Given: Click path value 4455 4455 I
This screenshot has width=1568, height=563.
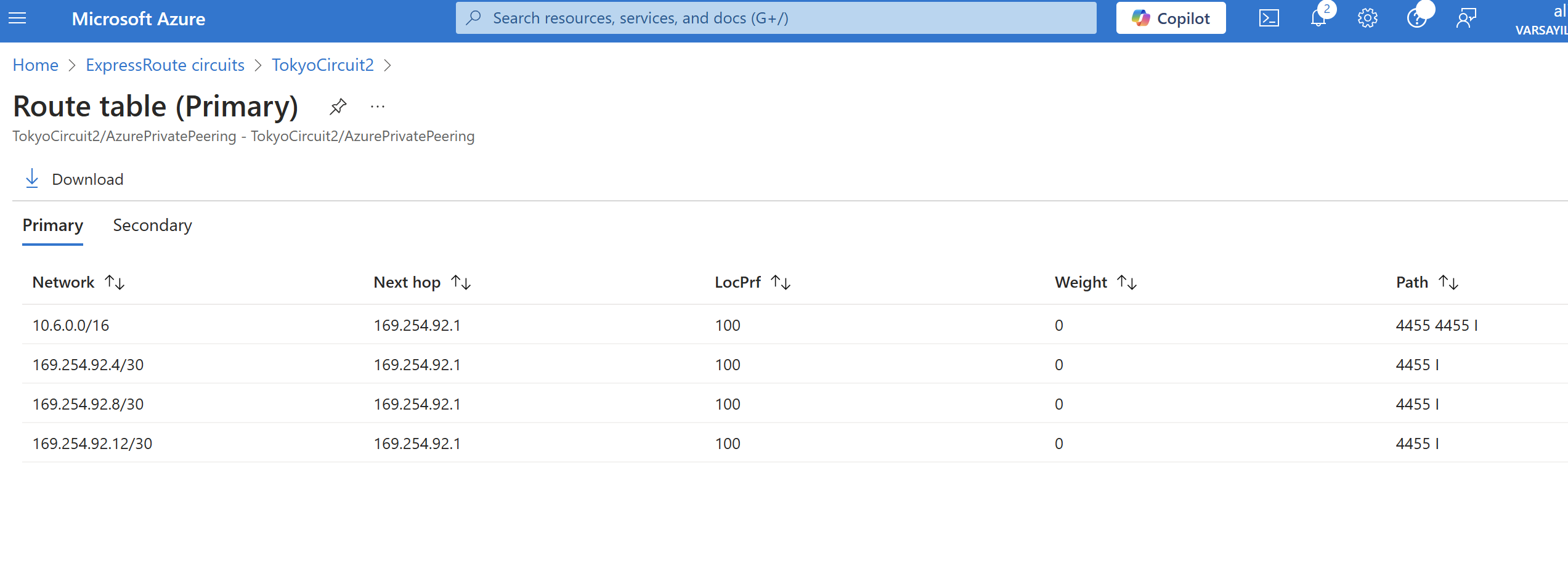Looking at the screenshot, I should click(x=1437, y=325).
